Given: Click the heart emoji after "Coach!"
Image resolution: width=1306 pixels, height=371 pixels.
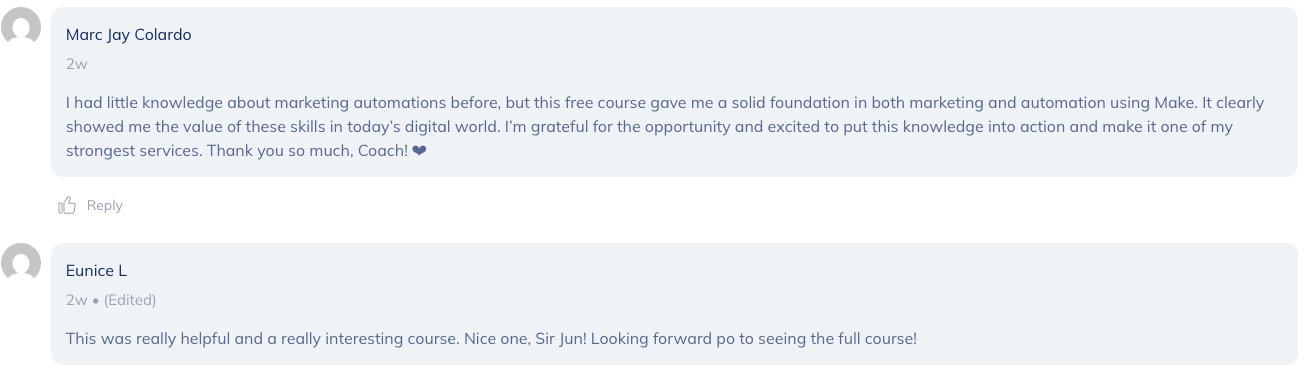Looking at the screenshot, I should coord(419,153).
